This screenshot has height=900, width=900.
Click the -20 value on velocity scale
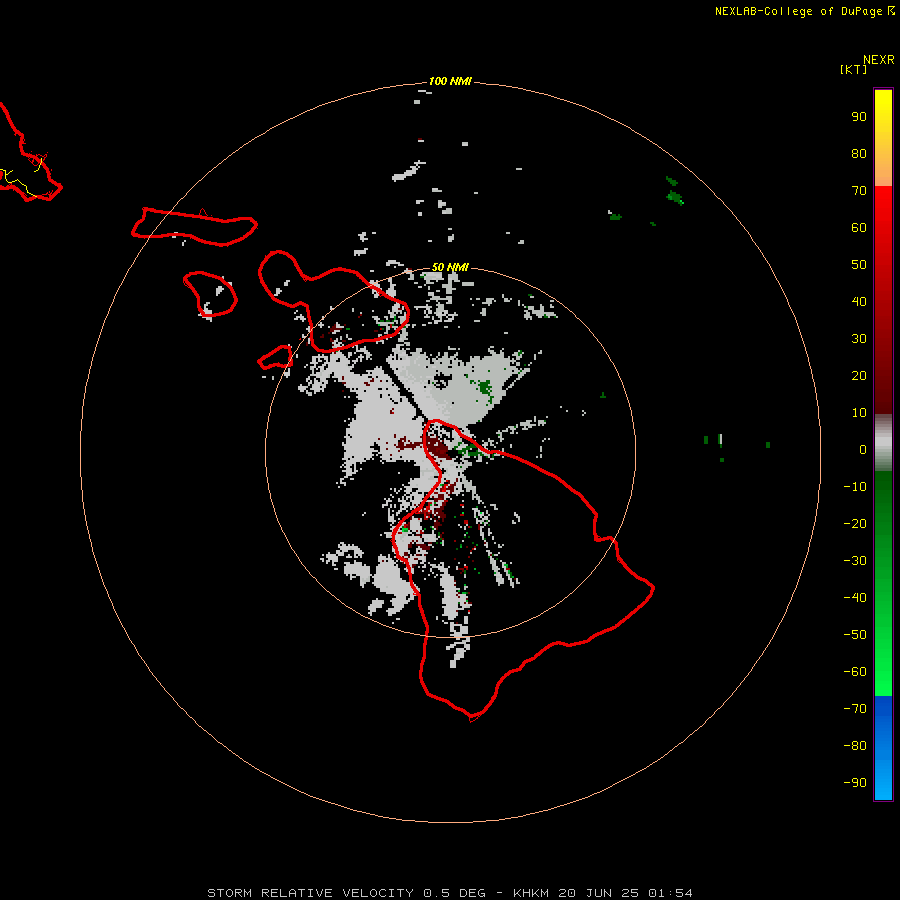[x=855, y=523]
